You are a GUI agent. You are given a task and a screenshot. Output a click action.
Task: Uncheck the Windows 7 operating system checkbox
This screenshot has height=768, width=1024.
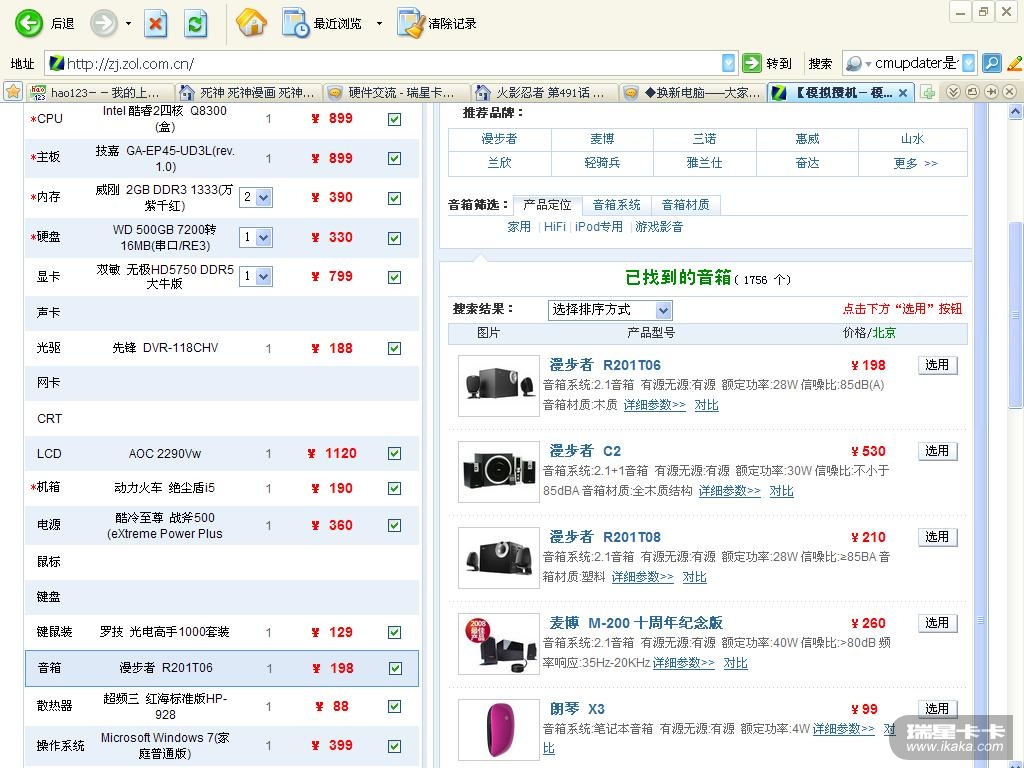pos(394,746)
